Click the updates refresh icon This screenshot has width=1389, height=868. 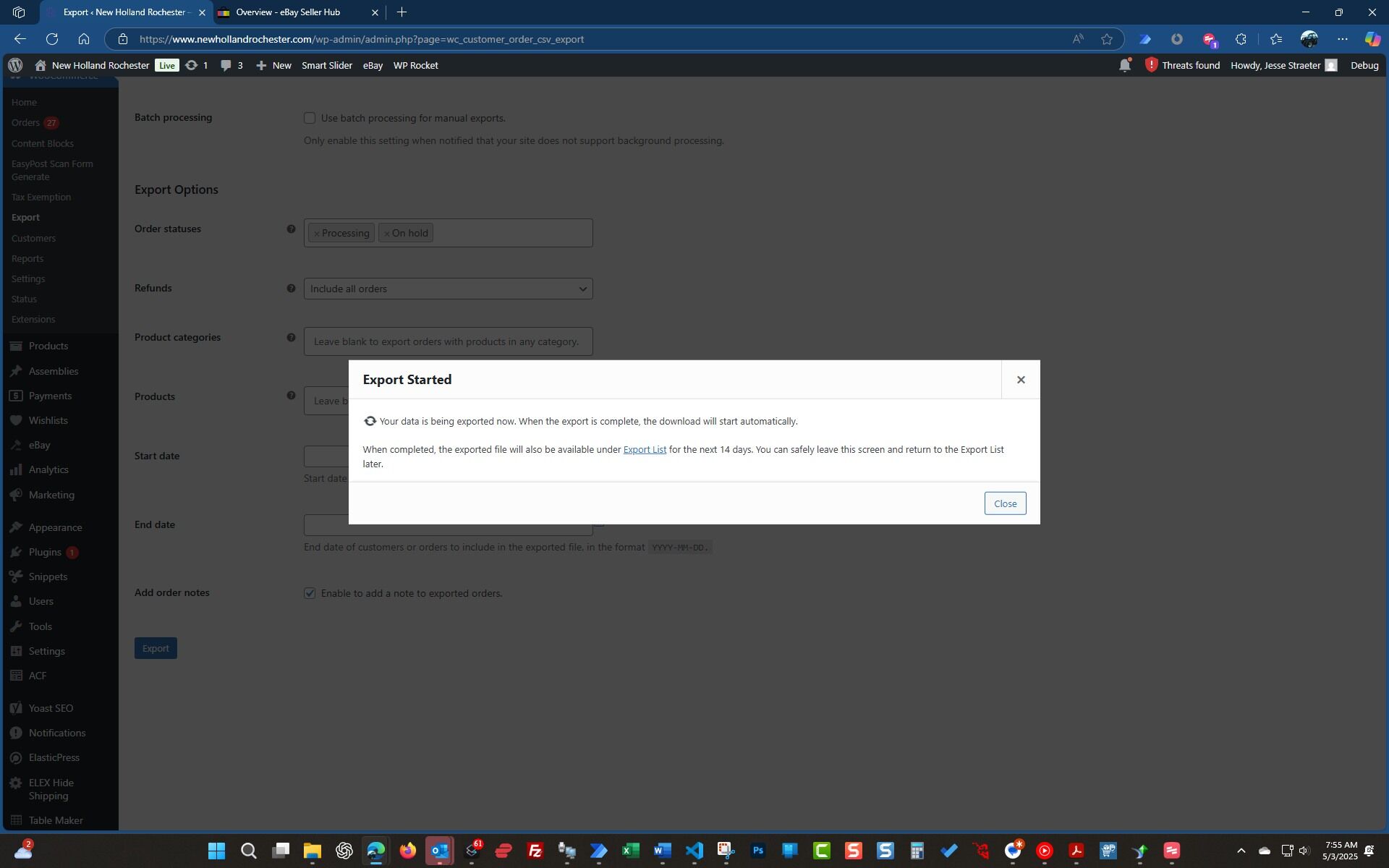click(x=191, y=65)
